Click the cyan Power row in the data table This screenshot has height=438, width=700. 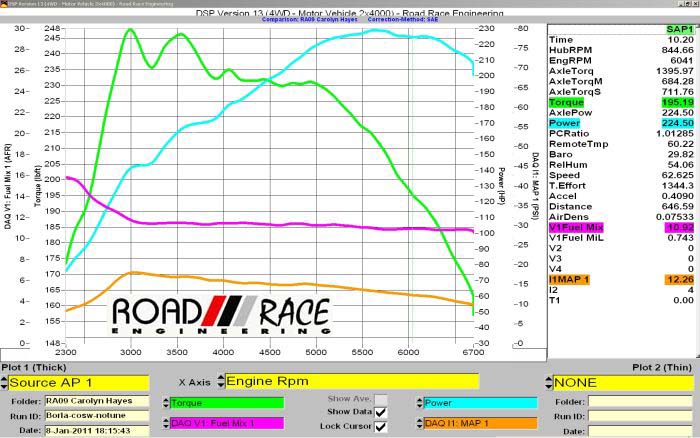click(x=621, y=124)
